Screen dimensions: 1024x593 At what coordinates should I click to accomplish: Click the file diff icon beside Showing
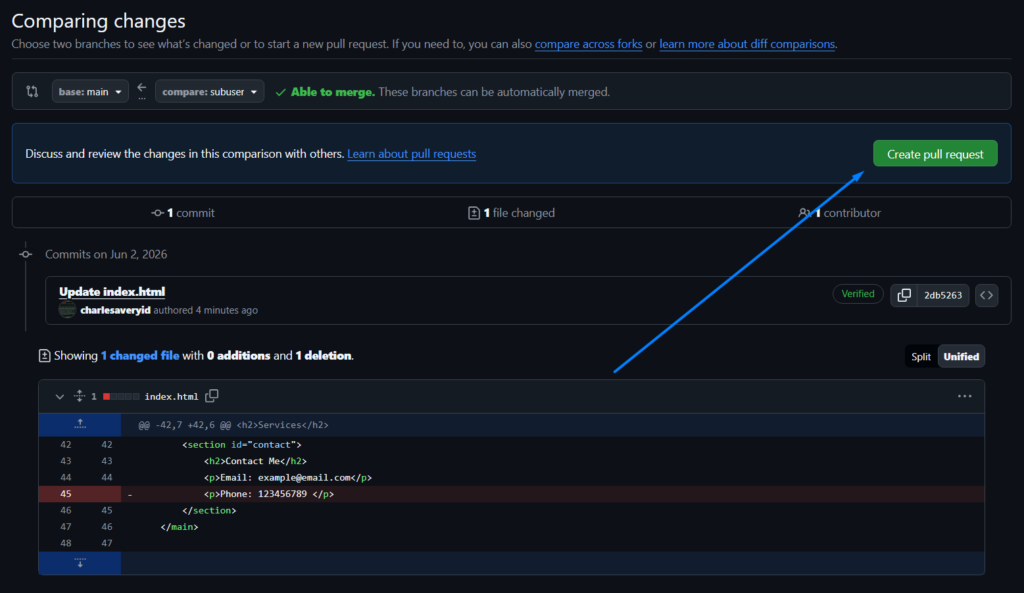point(44,356)
